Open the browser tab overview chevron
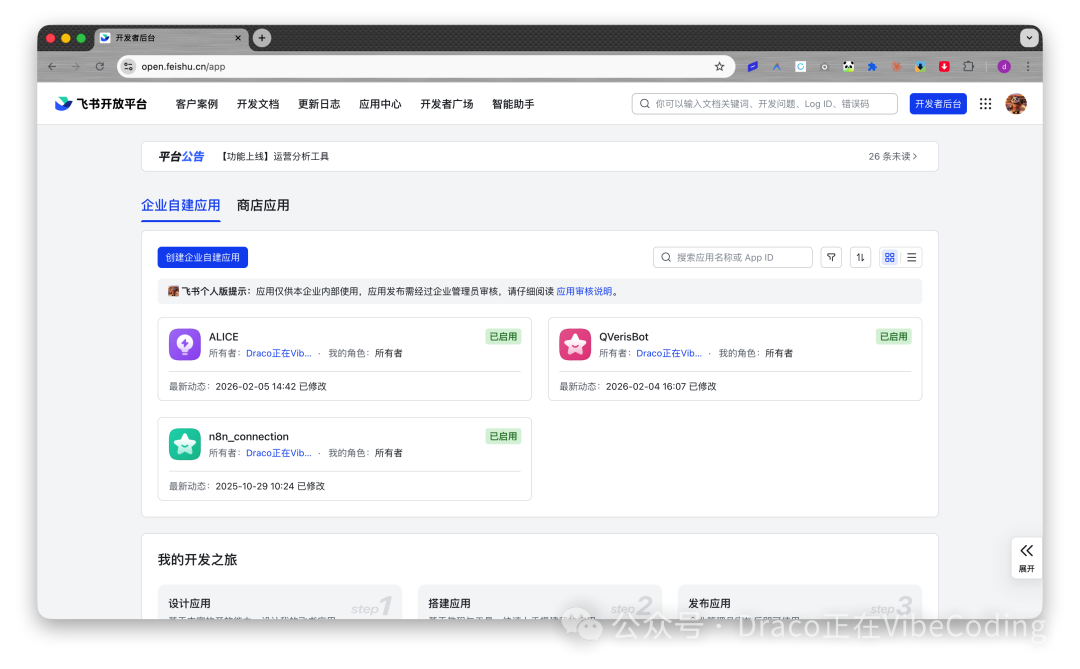1080x669 pixels. [1029, 38]
